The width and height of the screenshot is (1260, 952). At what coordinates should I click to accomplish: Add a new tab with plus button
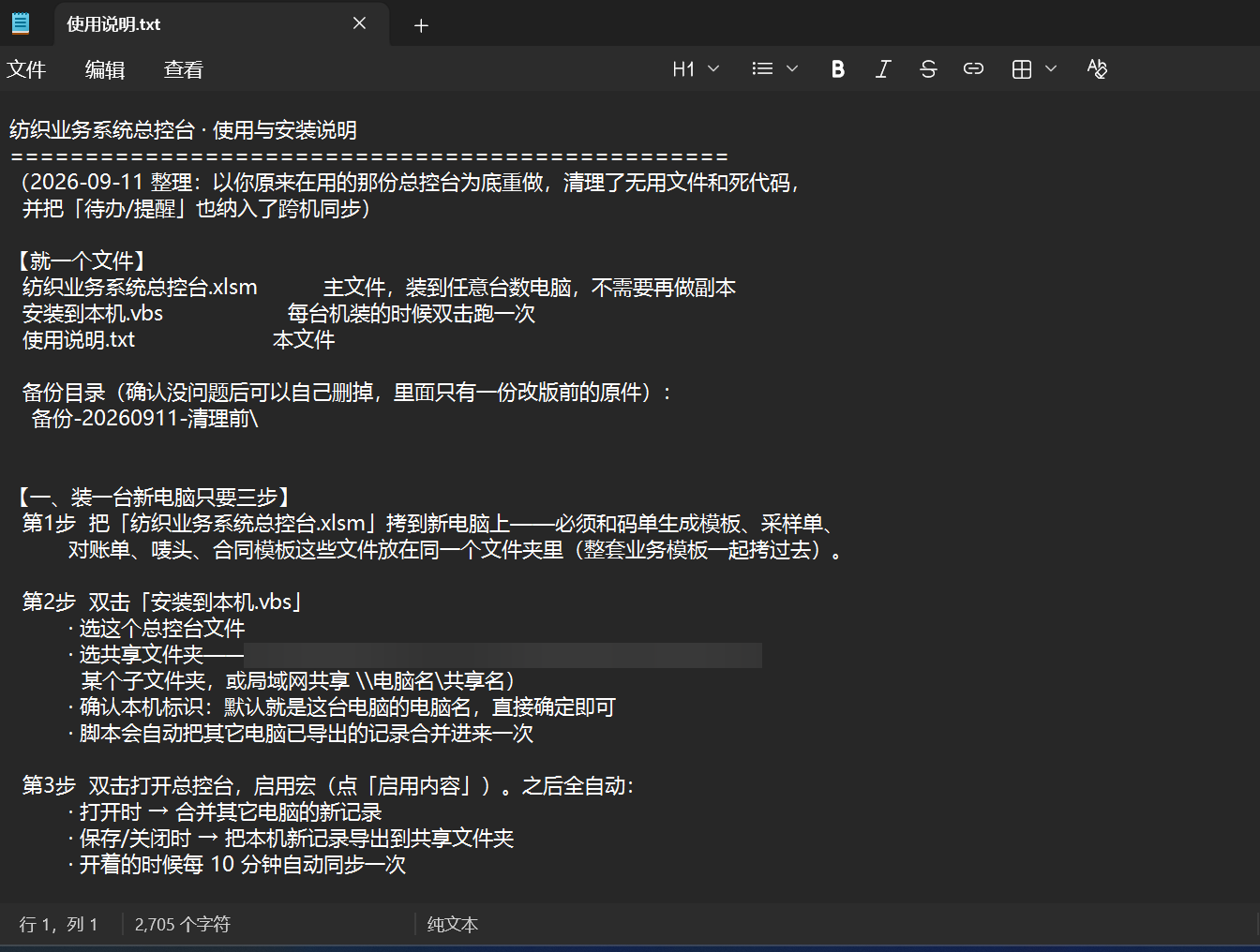(x=421, y=25)
